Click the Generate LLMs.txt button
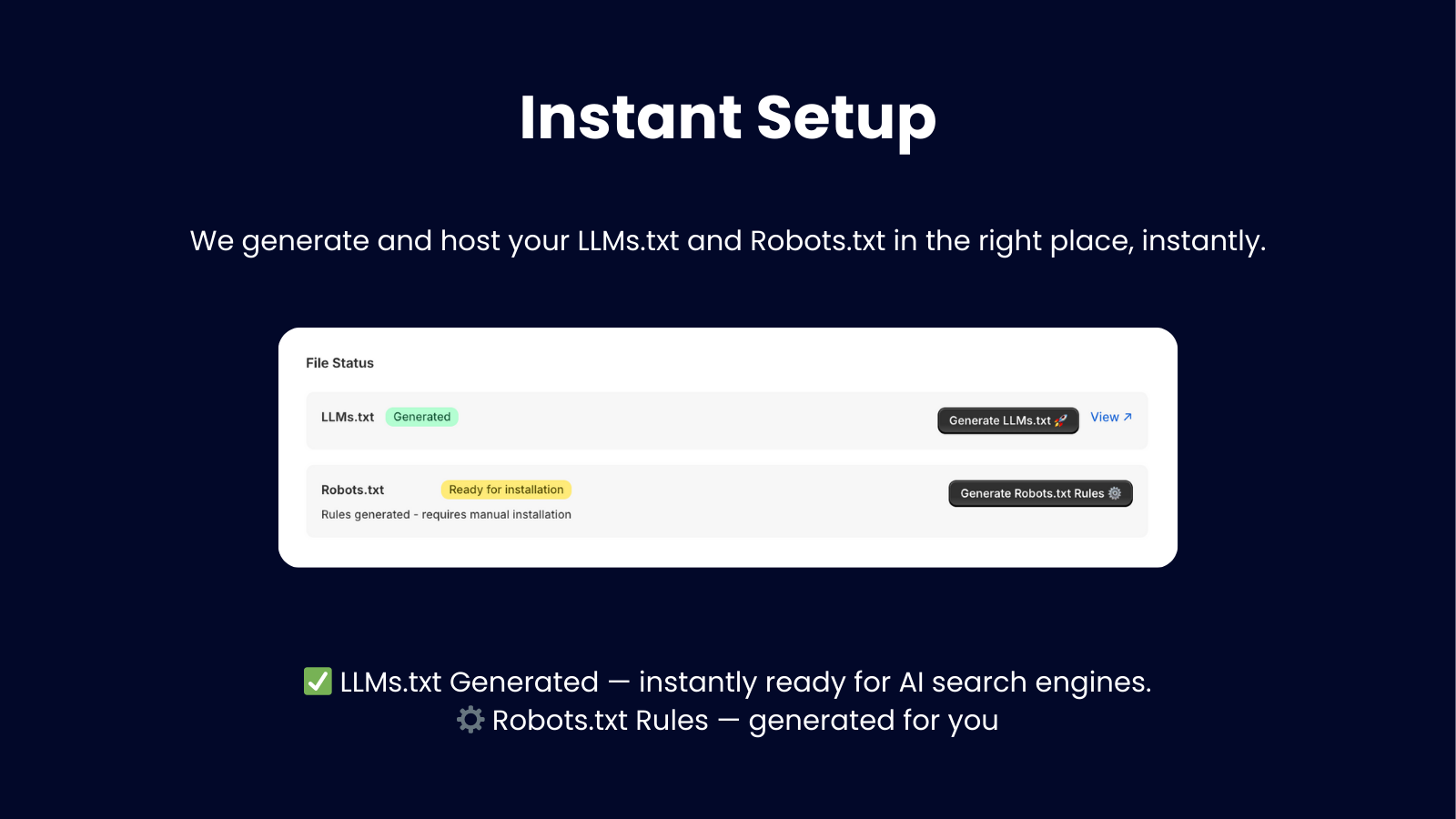 pyautogui.click(x=1007, y=420)
